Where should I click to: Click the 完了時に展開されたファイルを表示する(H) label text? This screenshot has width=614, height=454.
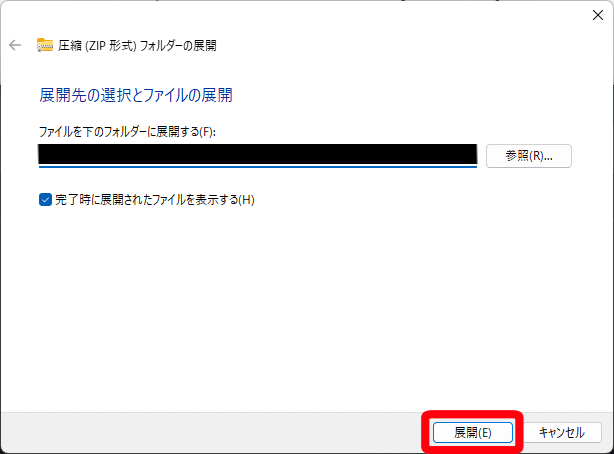coord(155,200)
